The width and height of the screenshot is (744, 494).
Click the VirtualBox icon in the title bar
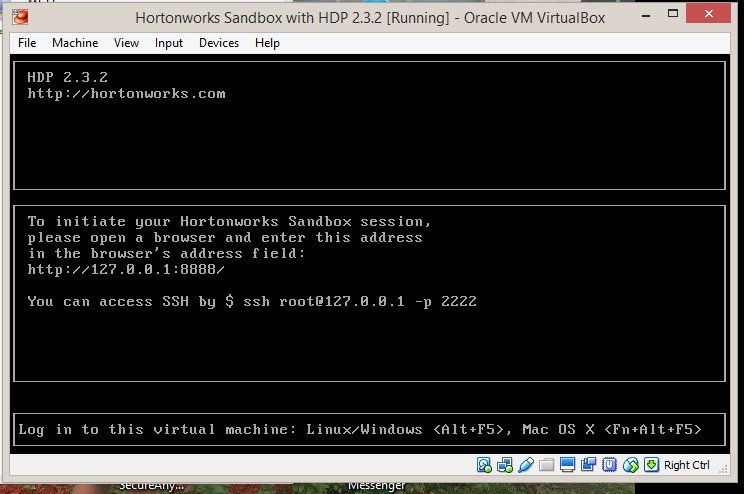point(20,18)
